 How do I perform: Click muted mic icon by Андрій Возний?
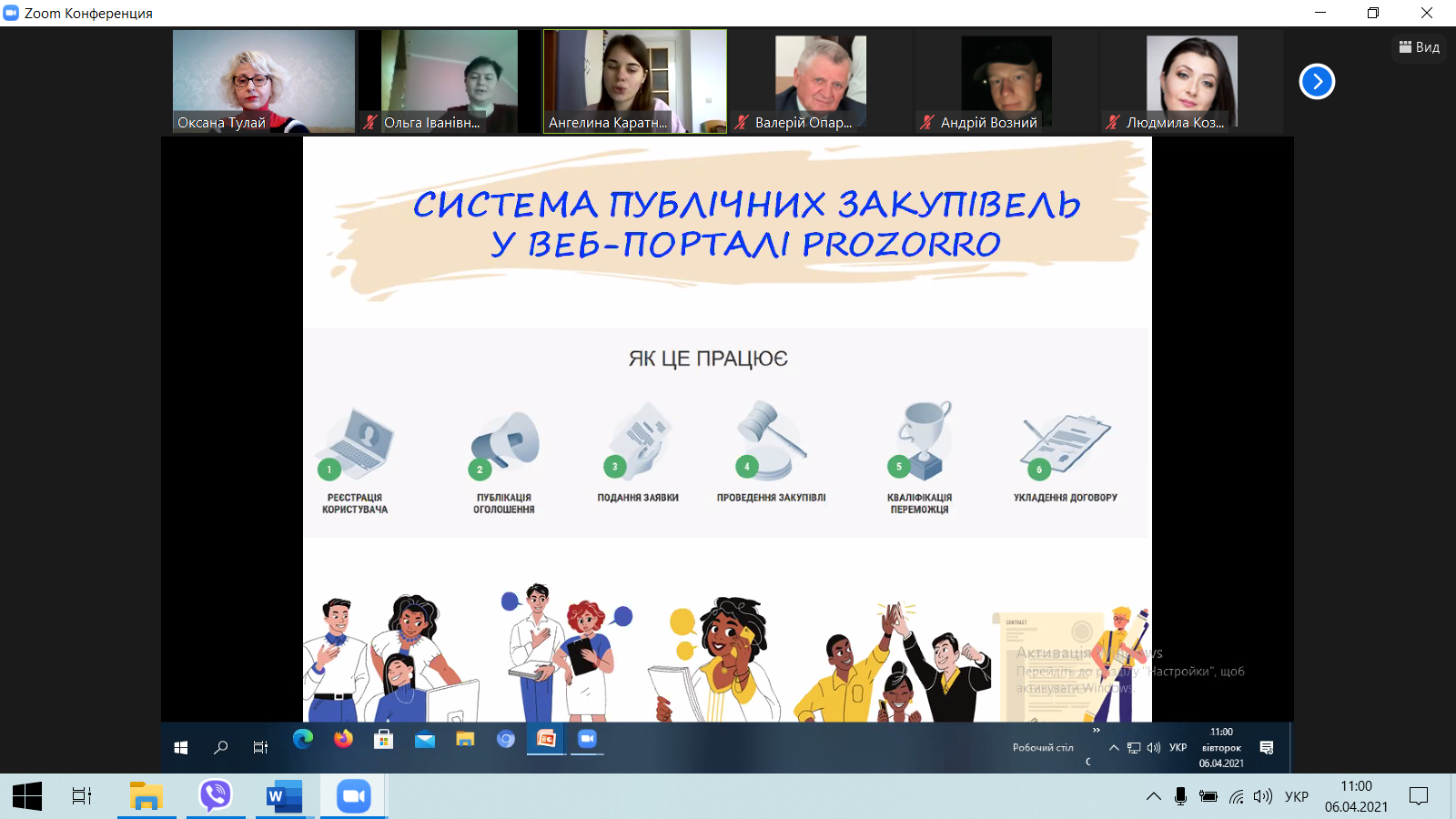(x=927, y=122)
